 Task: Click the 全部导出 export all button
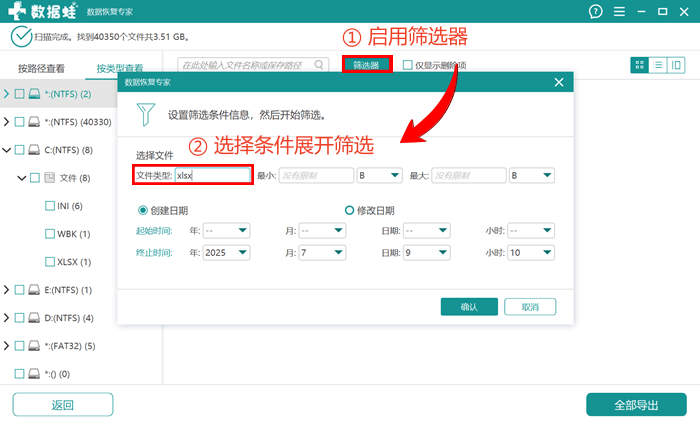click(x=636, y=405)
